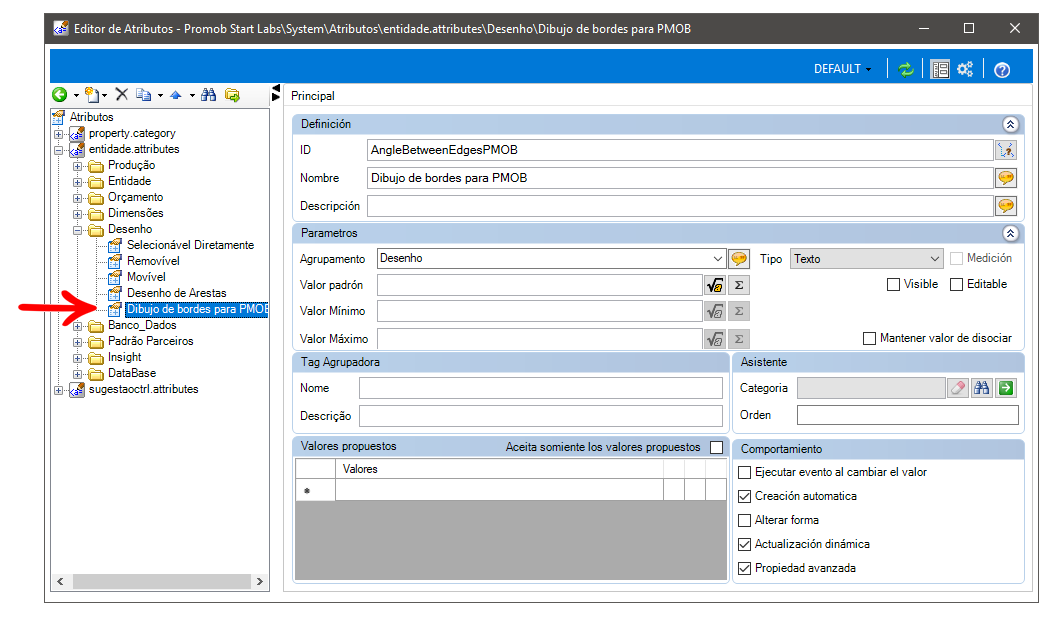The width and height of the screenshot is (1043, 620).
Task: Select the Desenho de Arestas attribute
Action: click(176, 293)
